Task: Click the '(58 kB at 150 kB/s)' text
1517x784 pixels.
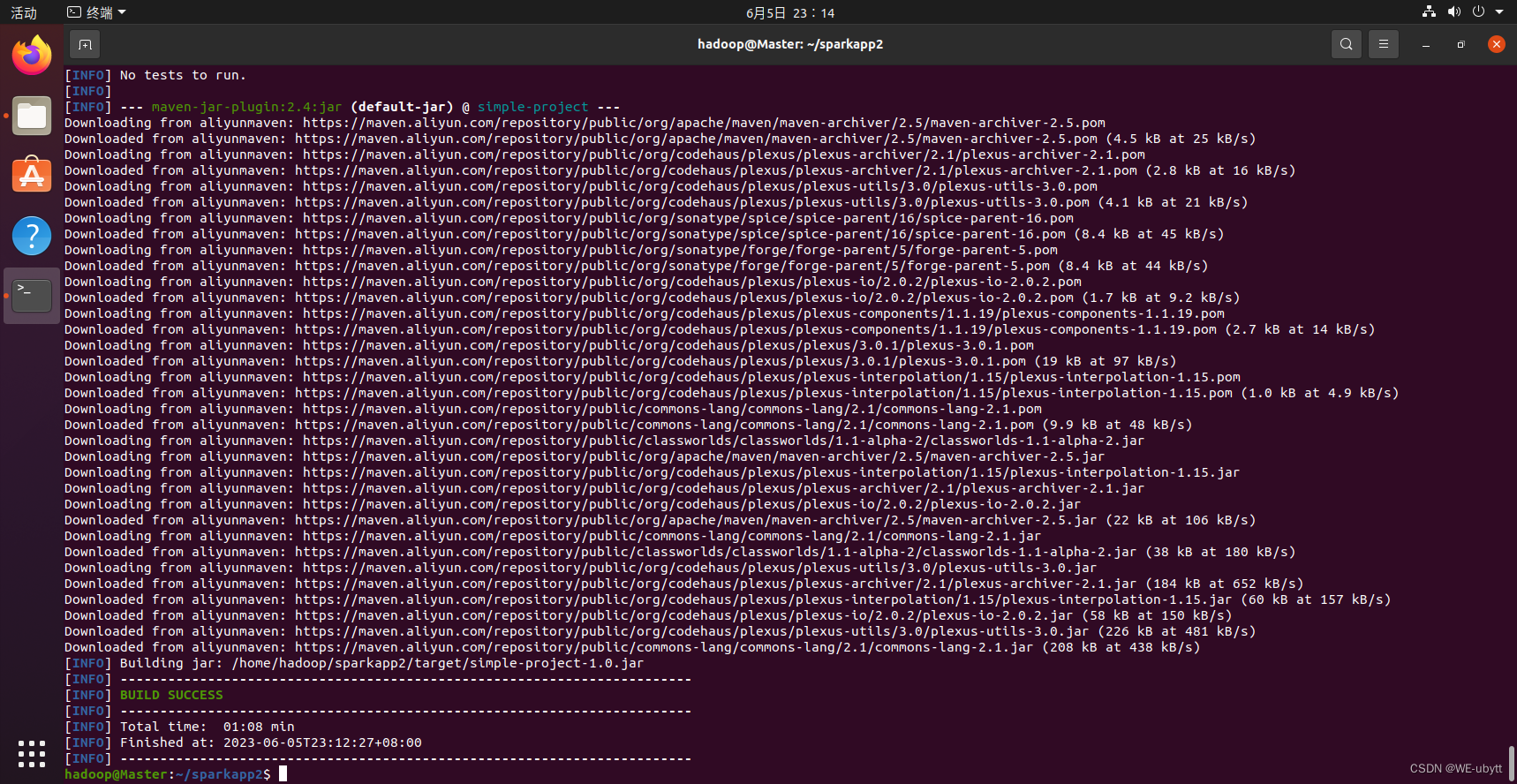Action: click(x=1157, y=615)
